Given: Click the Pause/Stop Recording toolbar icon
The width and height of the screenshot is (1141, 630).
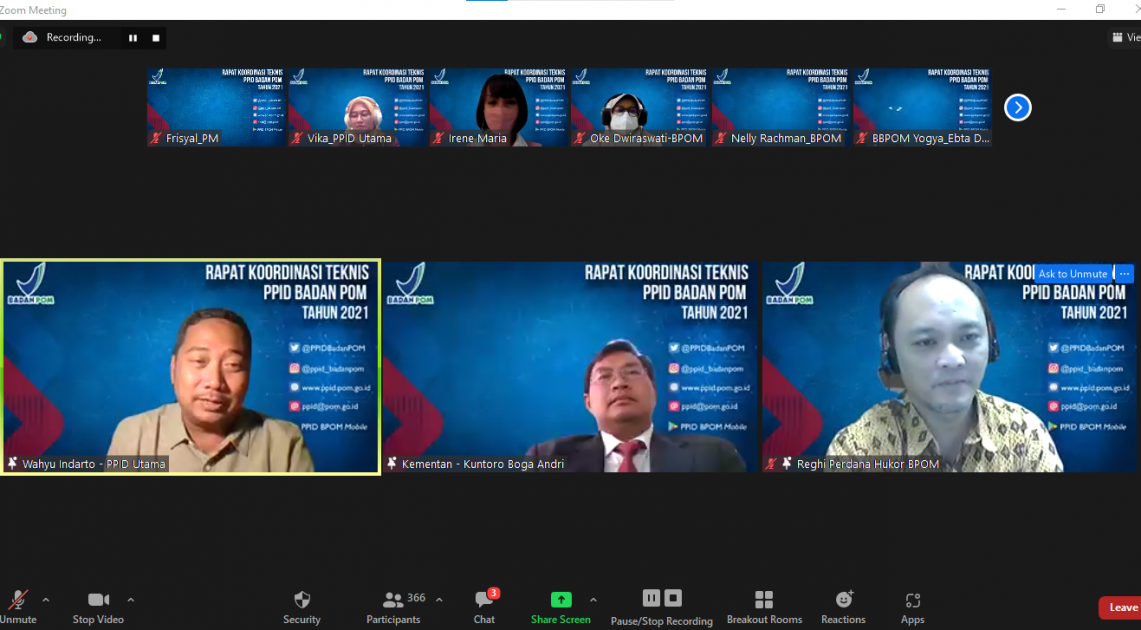Looking at the screenshot, I should pyautogui.click(x=661, y=599).
